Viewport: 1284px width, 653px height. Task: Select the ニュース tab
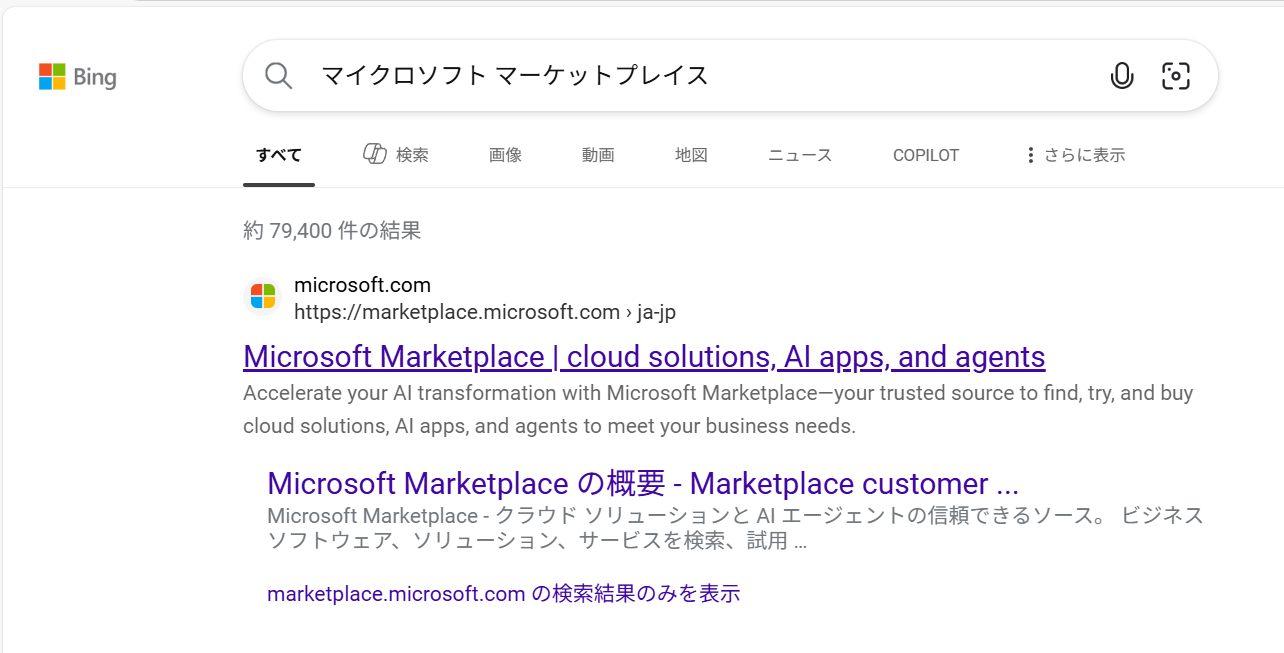(x=799, y=154)
